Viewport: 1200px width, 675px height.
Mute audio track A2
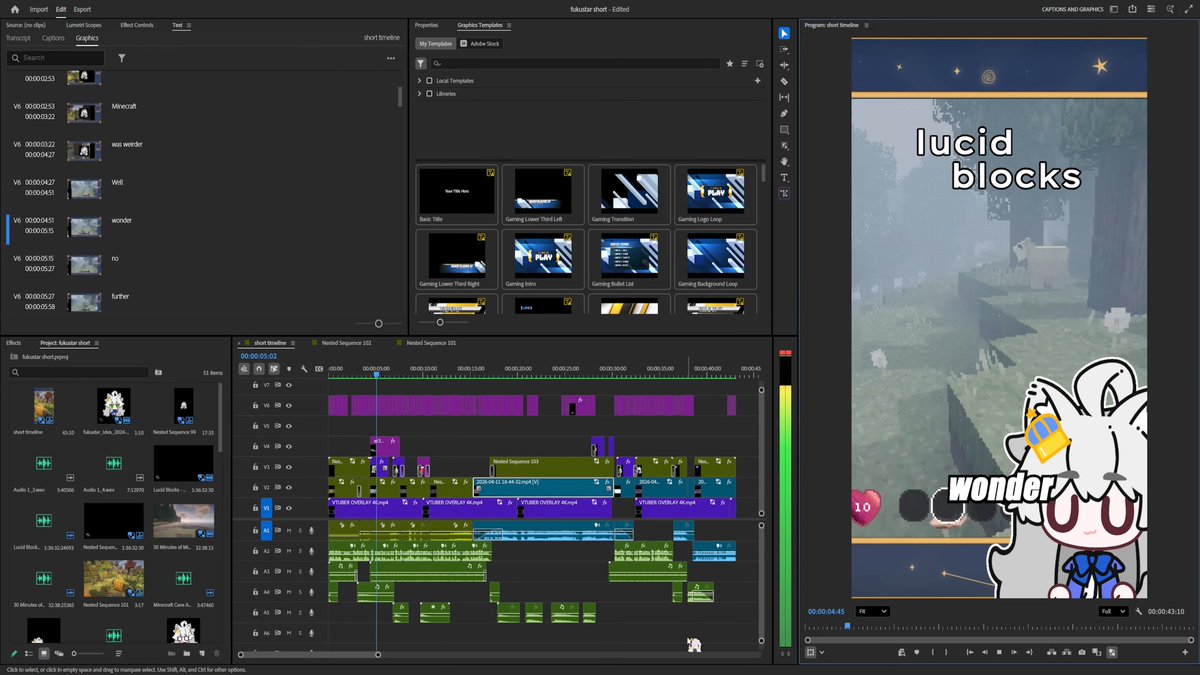click(x=289, y=551)
